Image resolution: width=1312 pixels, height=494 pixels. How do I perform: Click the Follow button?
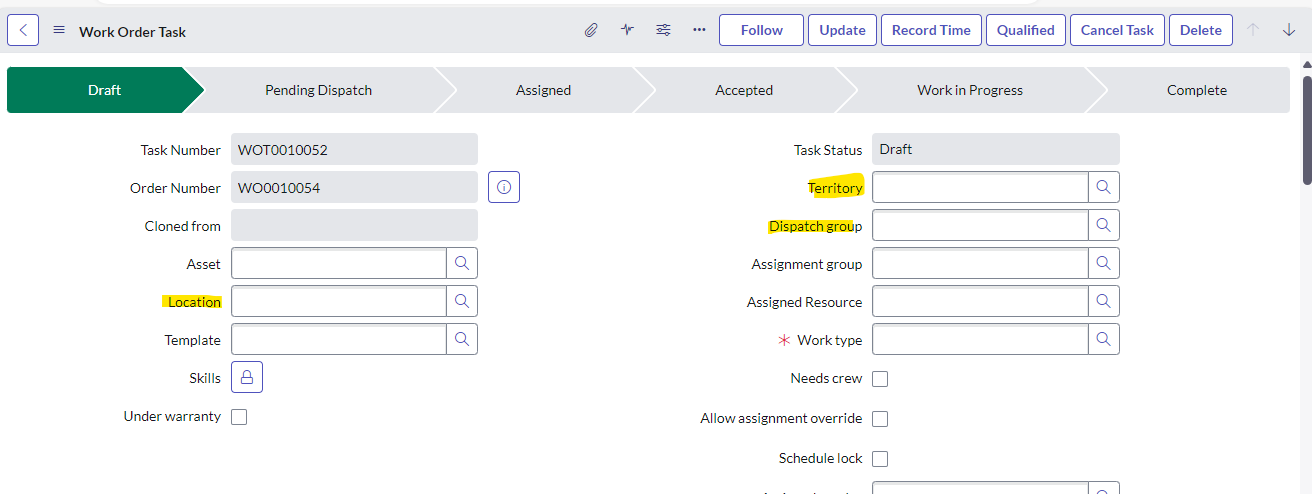tap(761, 30)
